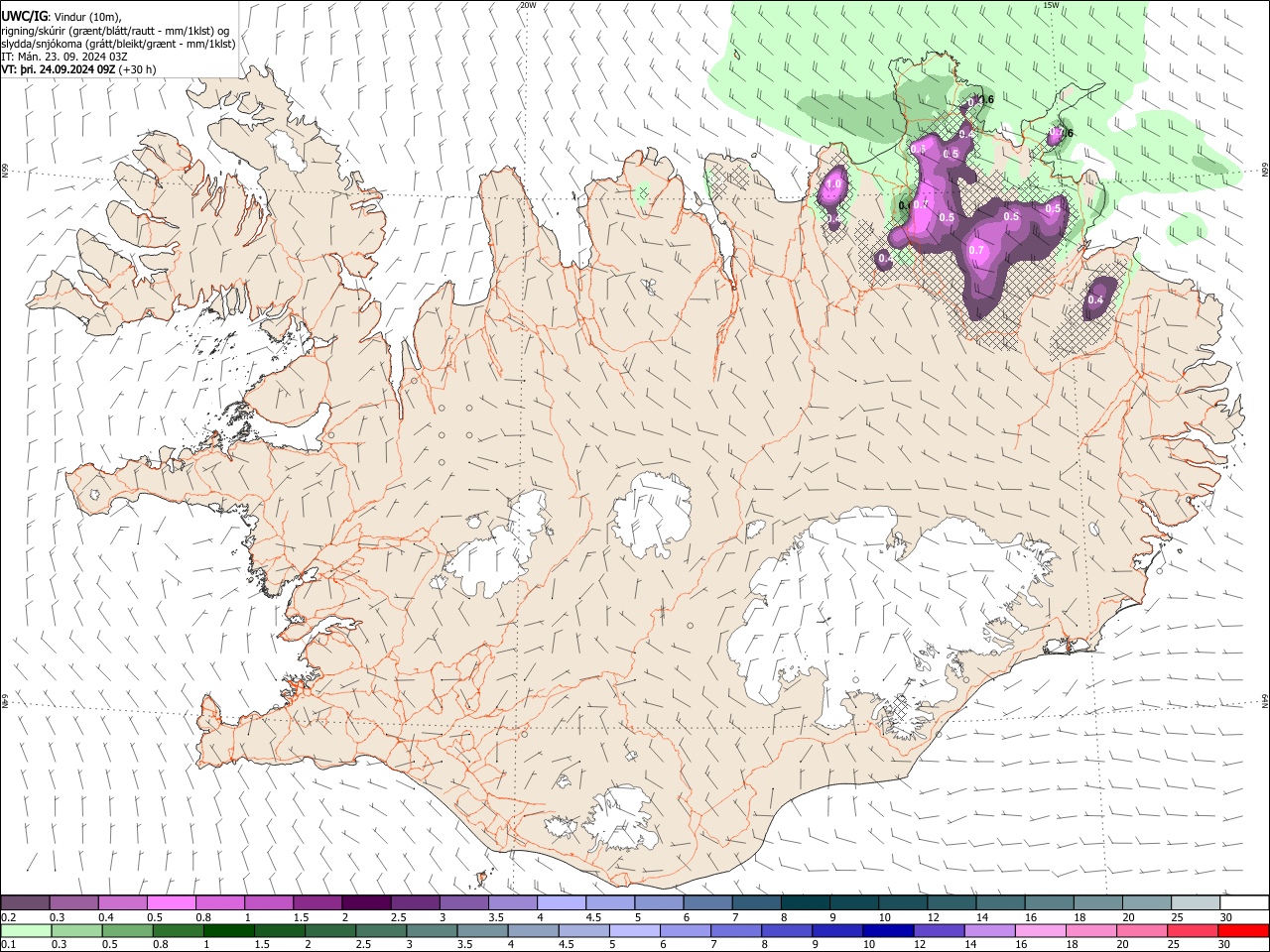Click the '0.2' label in upper legend row
Image resolution: width=1270 pixels, height=952 pixels.
(9, 917)
